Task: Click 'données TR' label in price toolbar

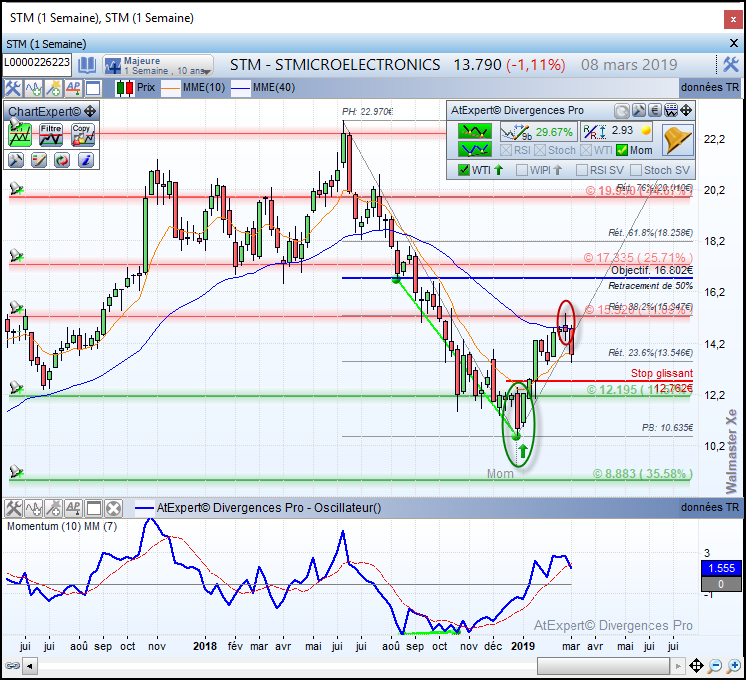Action: click(x=709, y=88)
